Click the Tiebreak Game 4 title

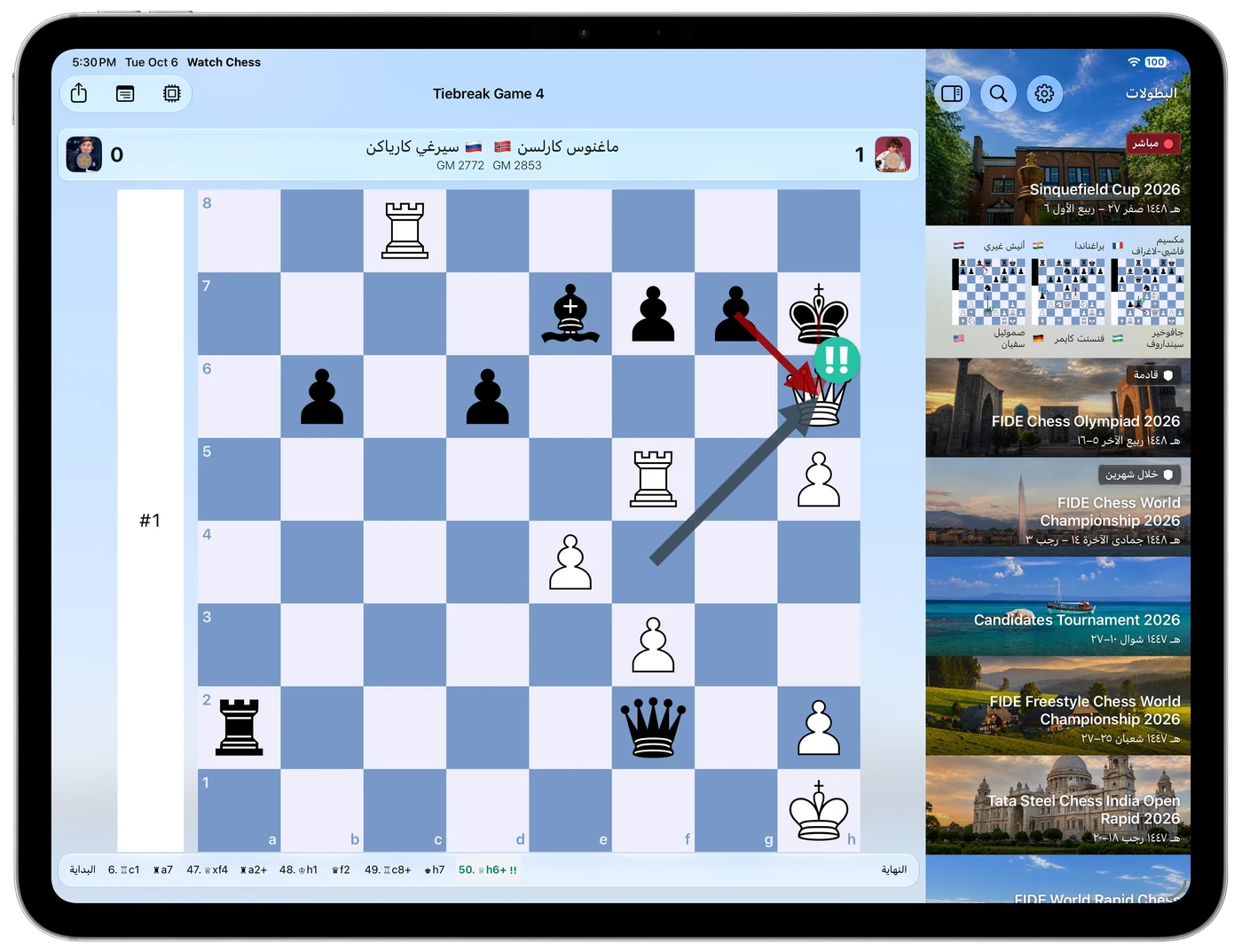pos(489,93)
